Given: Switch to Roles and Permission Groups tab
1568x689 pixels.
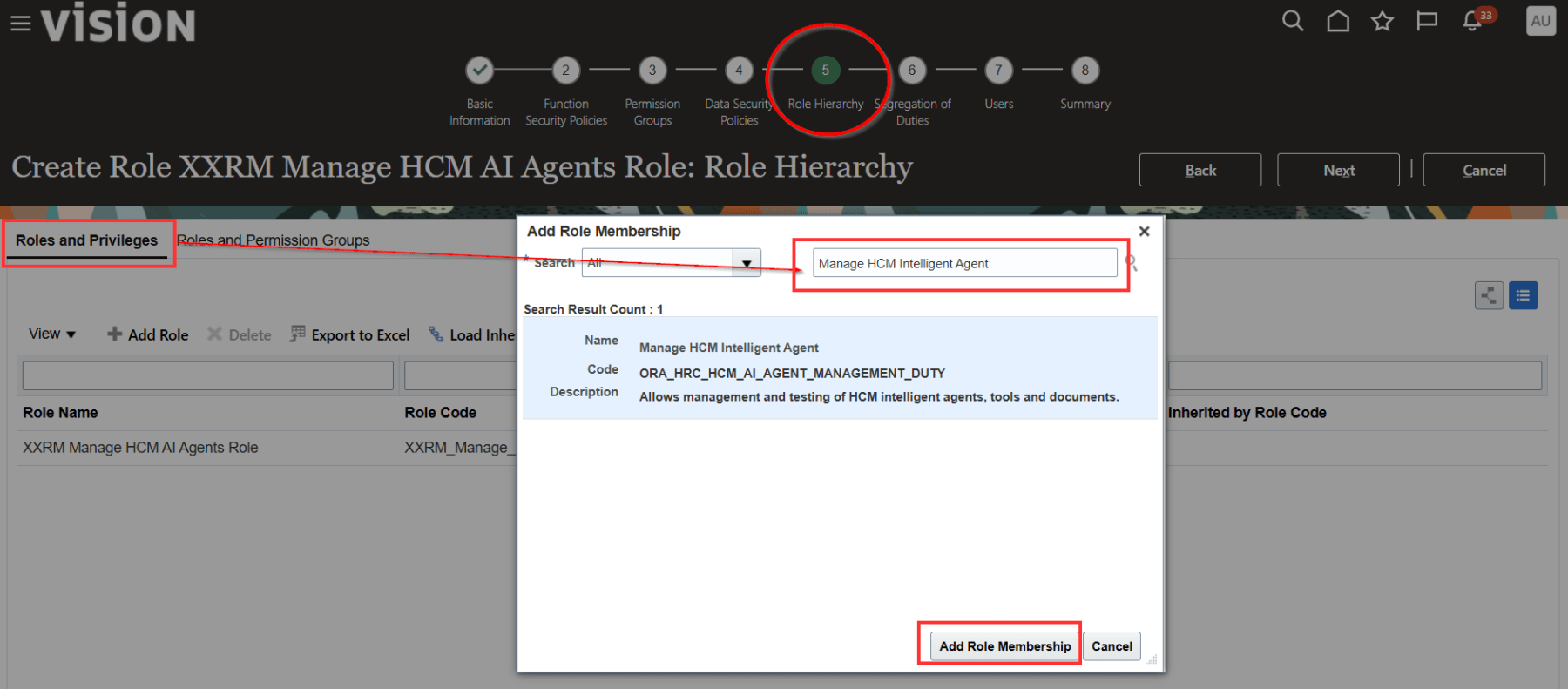Looking at the screenshot, I should pos(274,240).
